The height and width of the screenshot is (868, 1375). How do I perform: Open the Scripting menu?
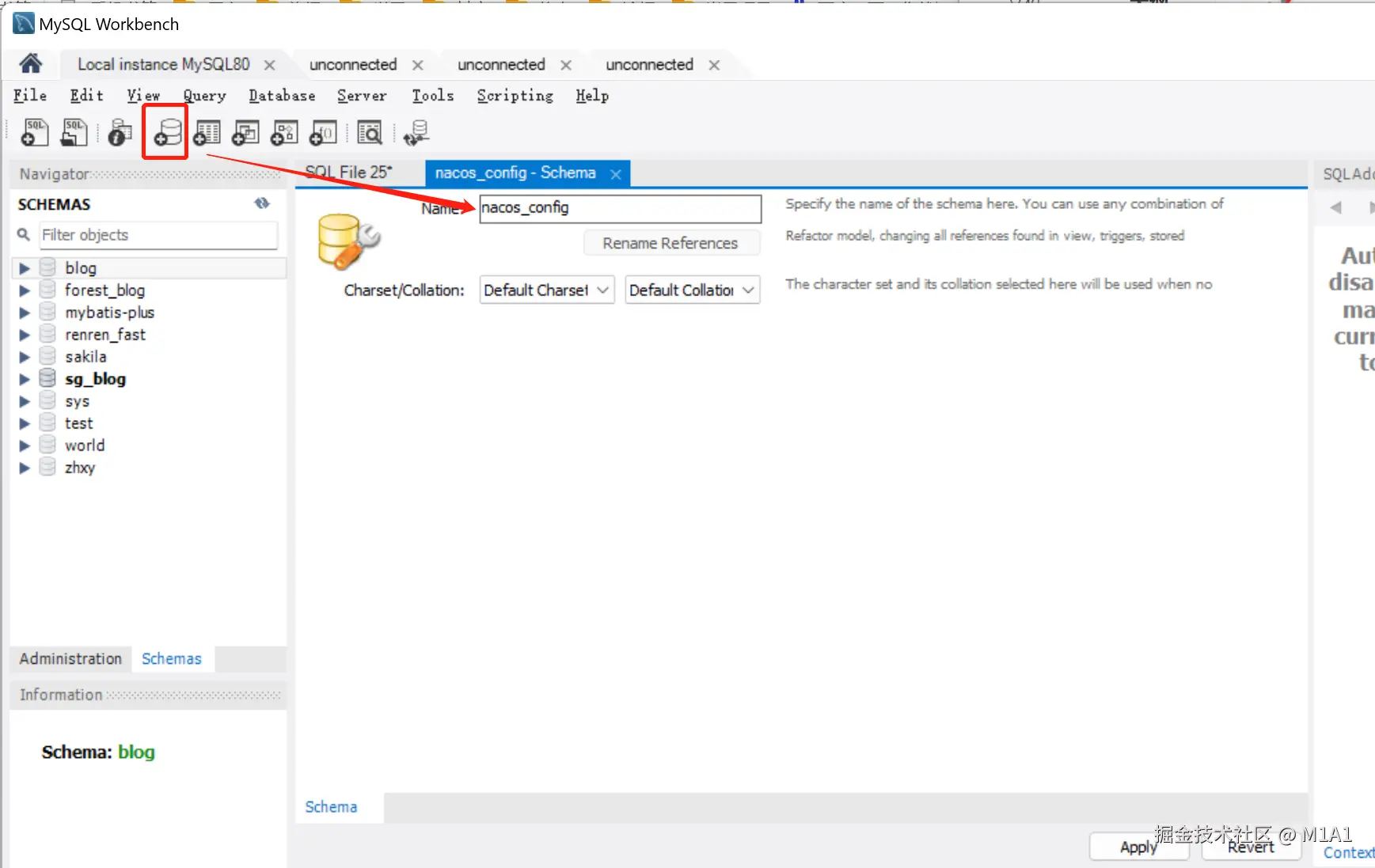tap(515, 96)
